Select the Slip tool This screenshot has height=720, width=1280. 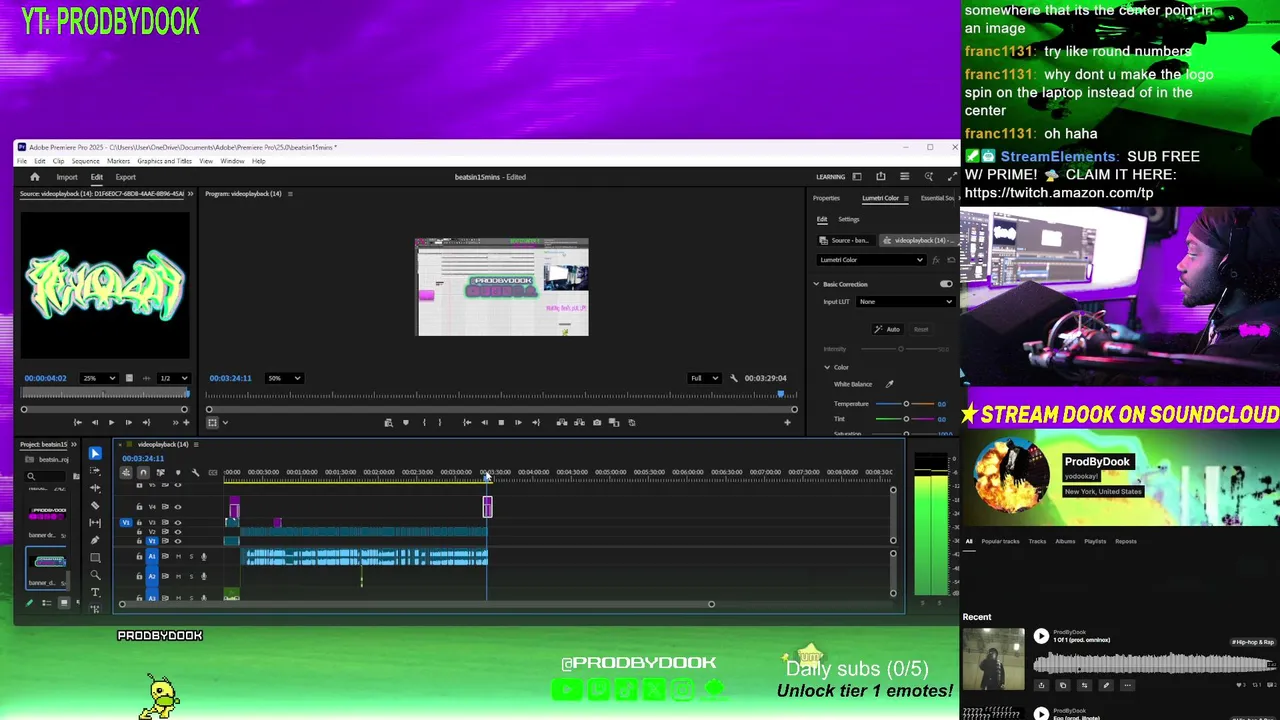[x=95, y=522]
